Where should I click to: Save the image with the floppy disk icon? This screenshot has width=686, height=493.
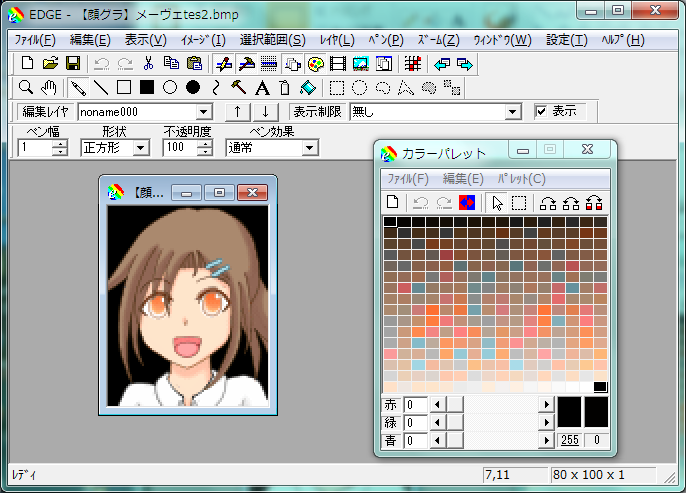tap(73, 64)
